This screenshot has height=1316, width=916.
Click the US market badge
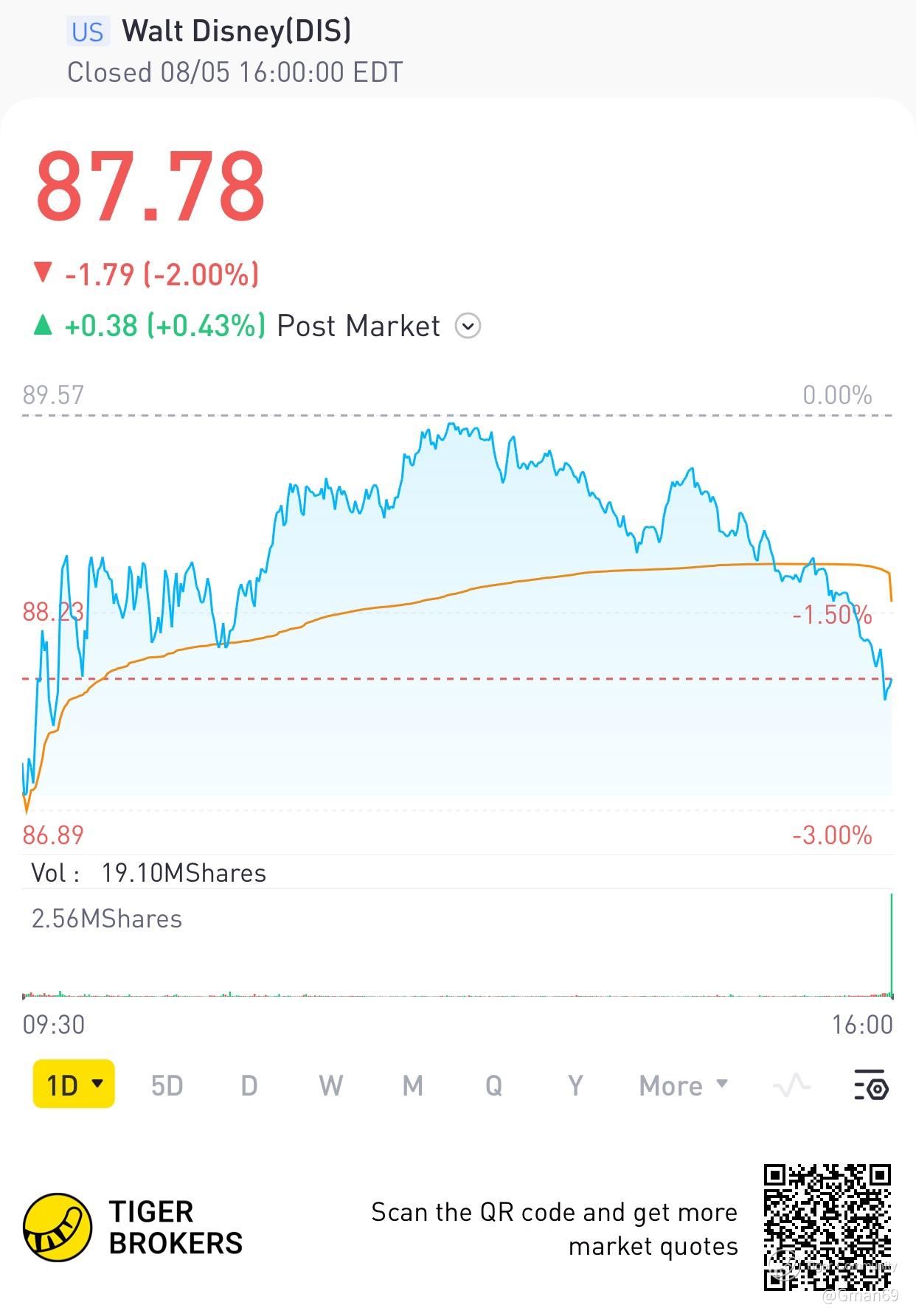click(x=88, y=32)
